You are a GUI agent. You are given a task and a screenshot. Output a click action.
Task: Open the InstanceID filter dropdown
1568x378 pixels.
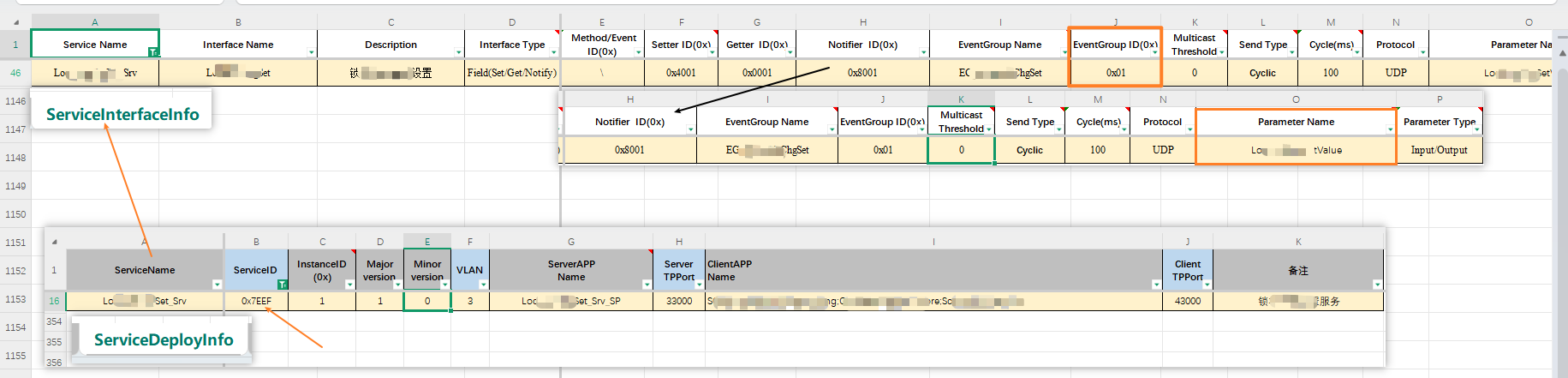tap(349, 285)
